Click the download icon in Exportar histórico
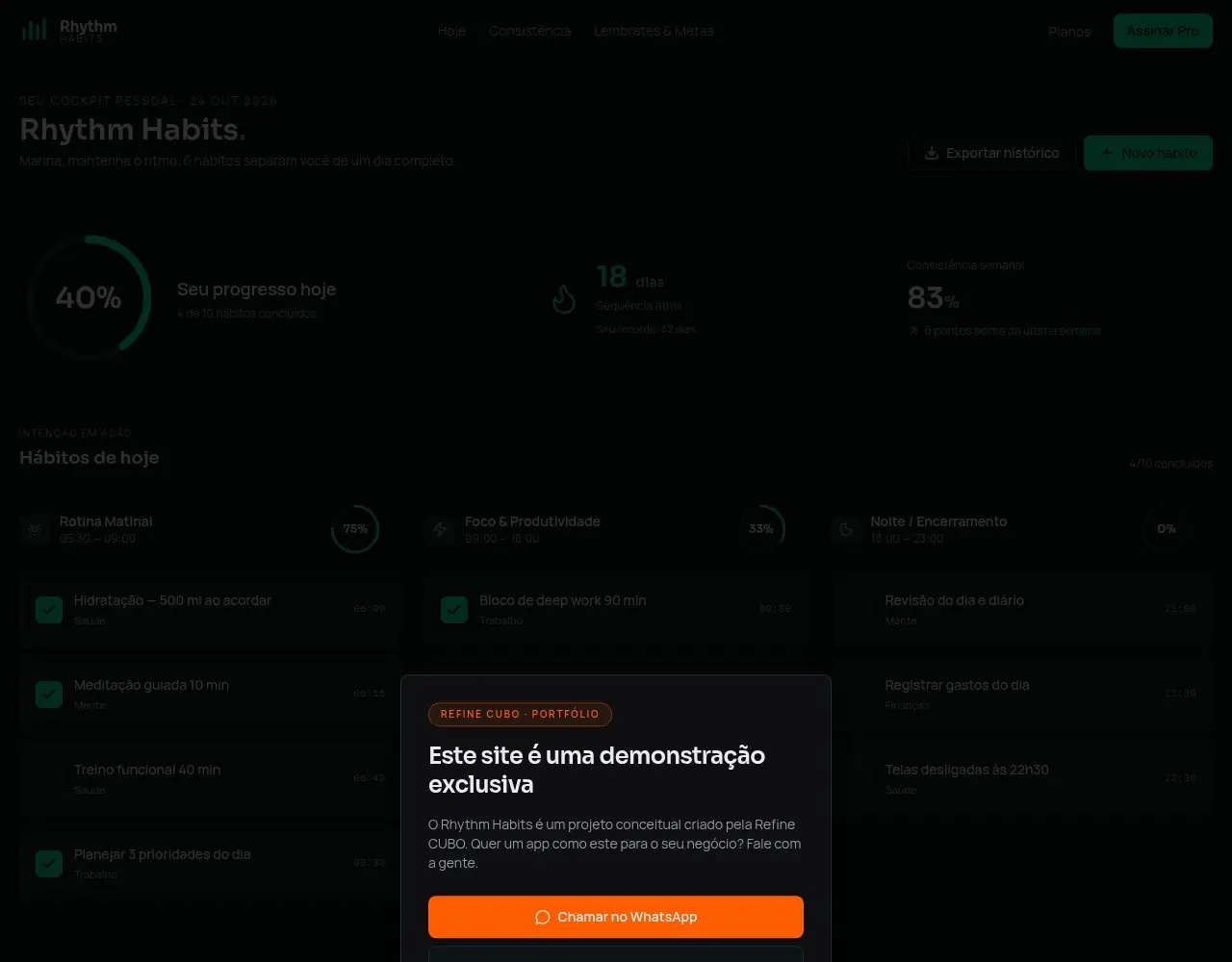The width and height of the screenshot is (1232, 962). click(932, 153)
